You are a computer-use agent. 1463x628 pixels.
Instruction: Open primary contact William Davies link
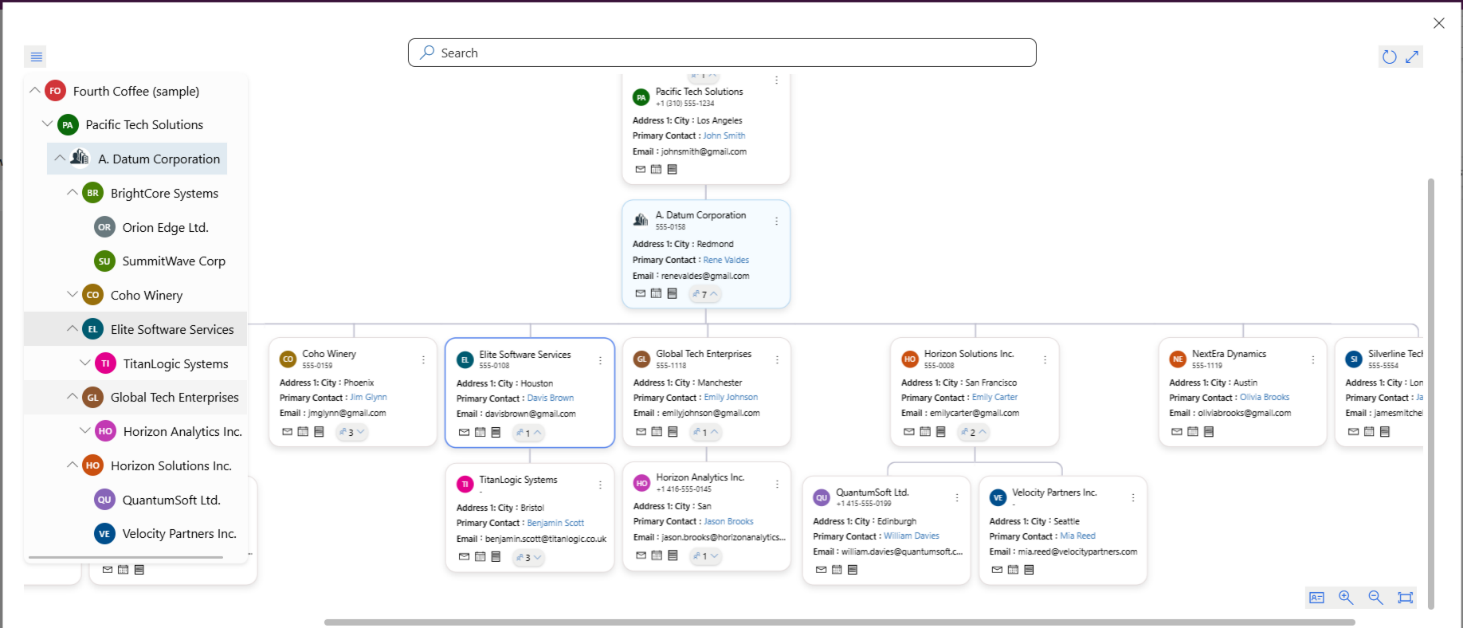(912, 536)
